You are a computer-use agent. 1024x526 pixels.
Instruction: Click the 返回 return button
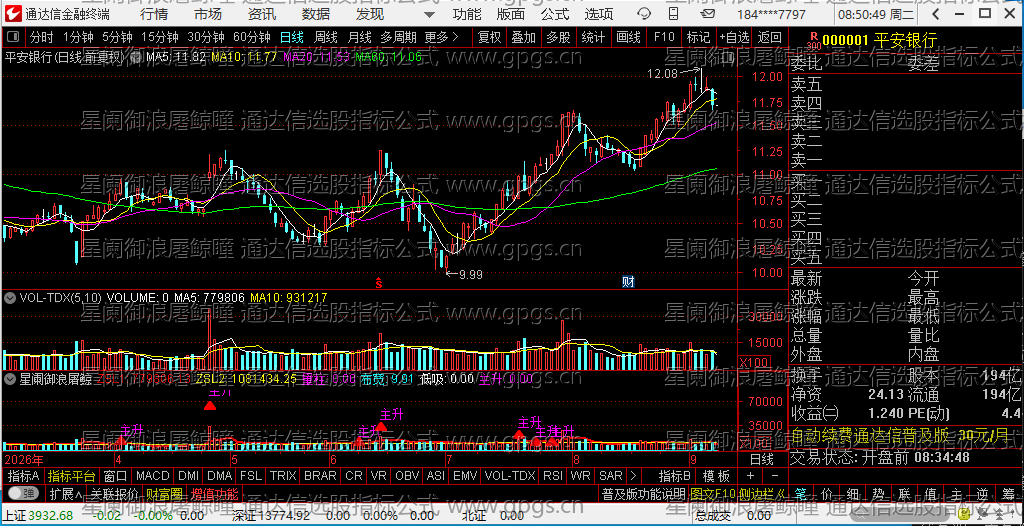(770, 37)
